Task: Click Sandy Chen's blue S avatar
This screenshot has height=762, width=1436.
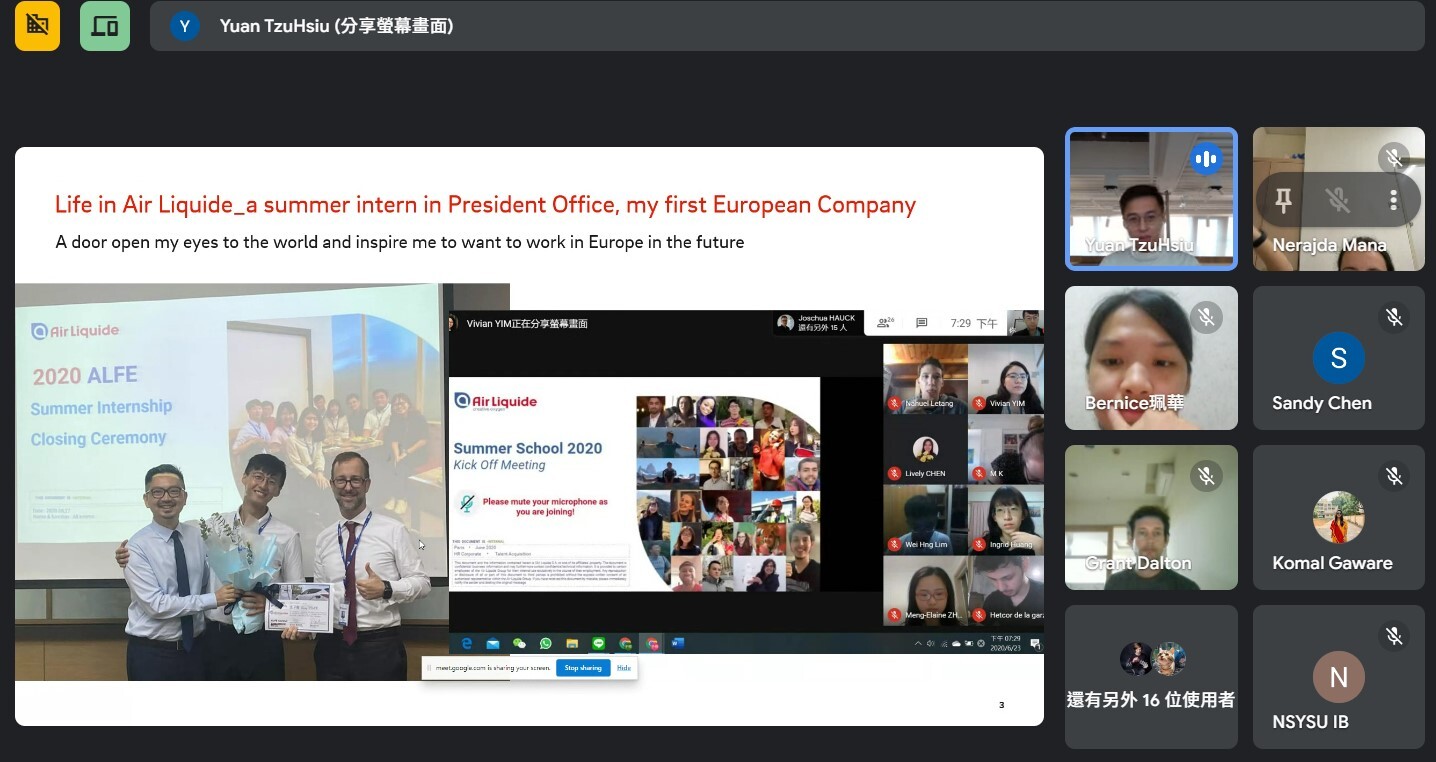Action: 1338,358
